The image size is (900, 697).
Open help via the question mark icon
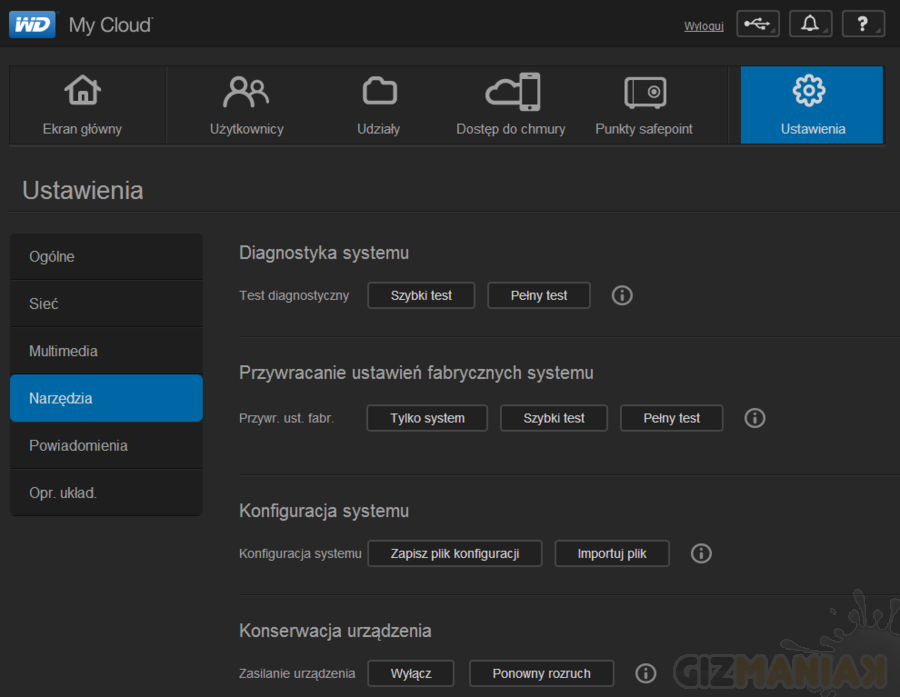click(863, 24)
